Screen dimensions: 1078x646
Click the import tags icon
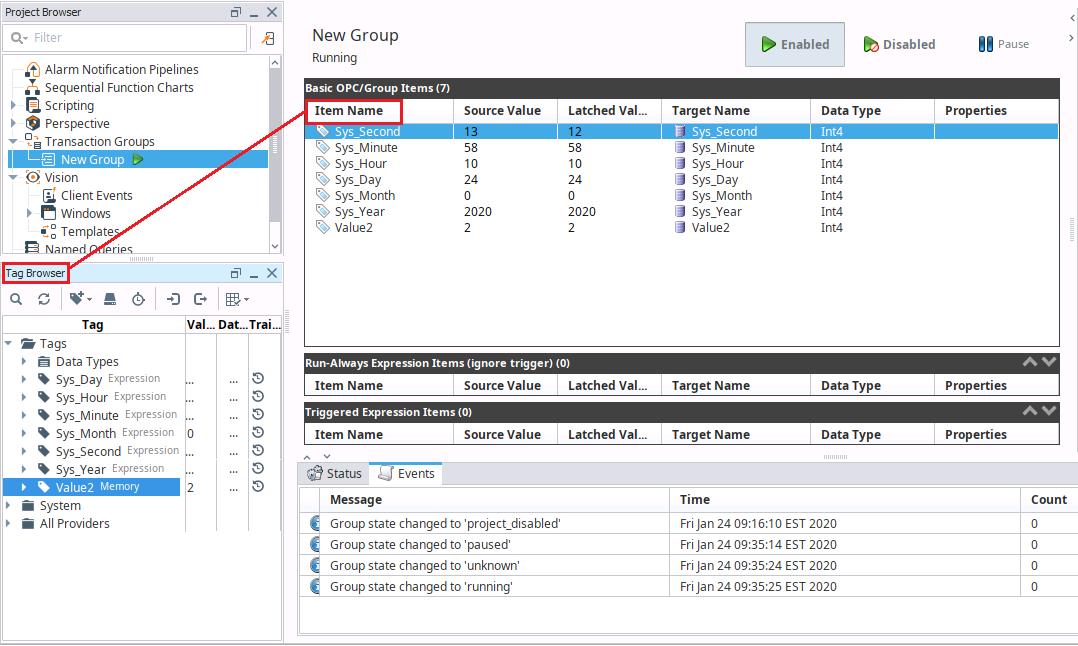pos(173,299)
